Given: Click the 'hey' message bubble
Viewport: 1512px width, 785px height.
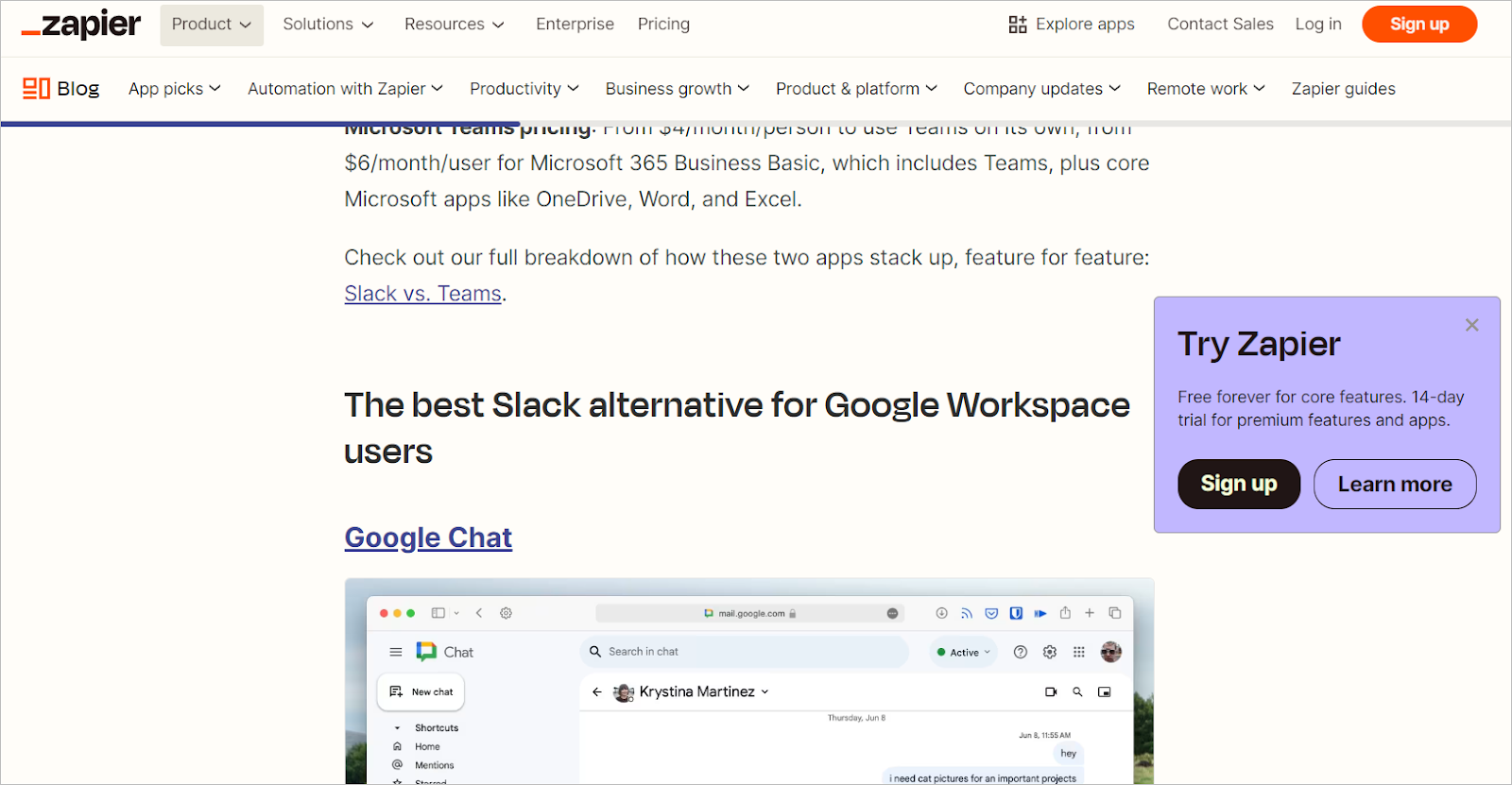Looking at the screenshot, I should [1068, 753].
